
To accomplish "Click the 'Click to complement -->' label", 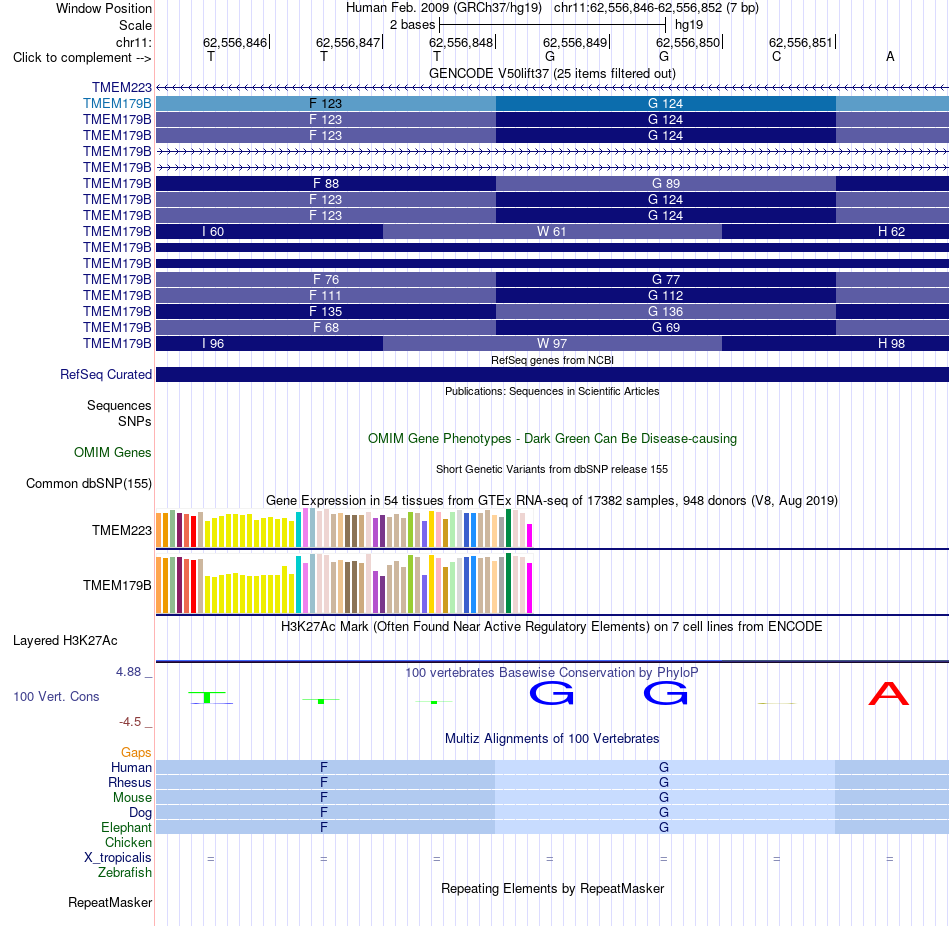I will point(82,58).
